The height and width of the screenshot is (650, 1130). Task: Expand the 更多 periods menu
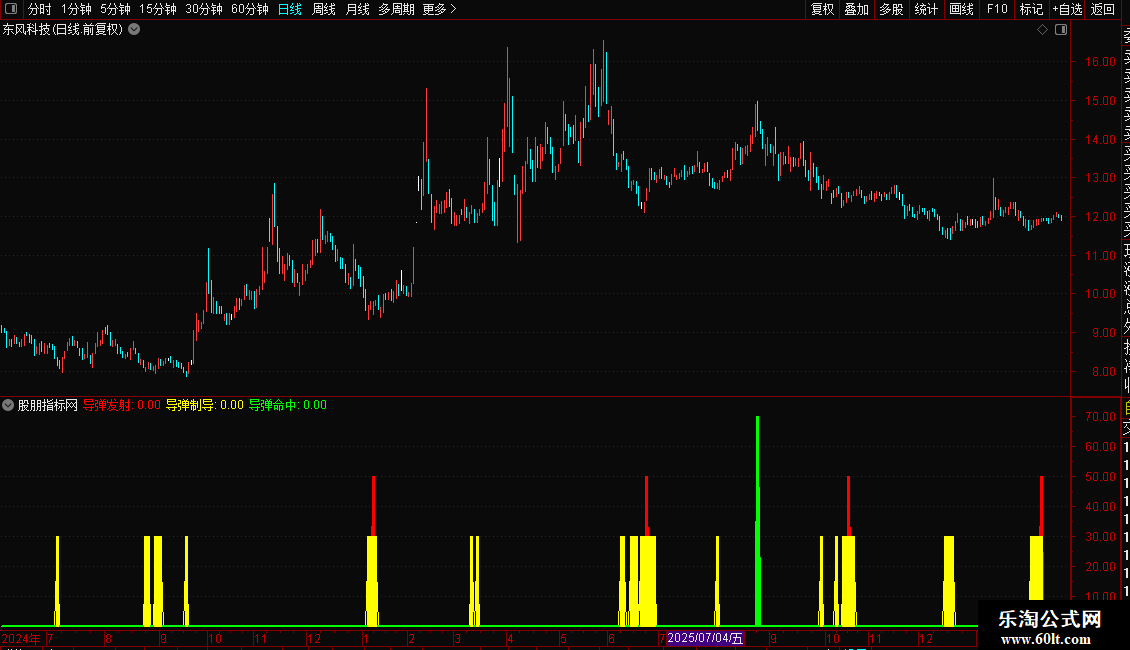click(x=439, y=9)
